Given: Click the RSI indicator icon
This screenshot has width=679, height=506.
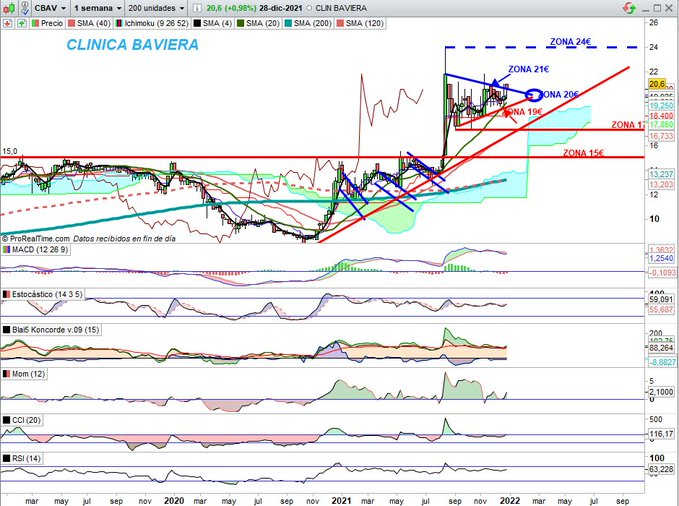Looking at the screenshot, I should click(x=6, y=458).
